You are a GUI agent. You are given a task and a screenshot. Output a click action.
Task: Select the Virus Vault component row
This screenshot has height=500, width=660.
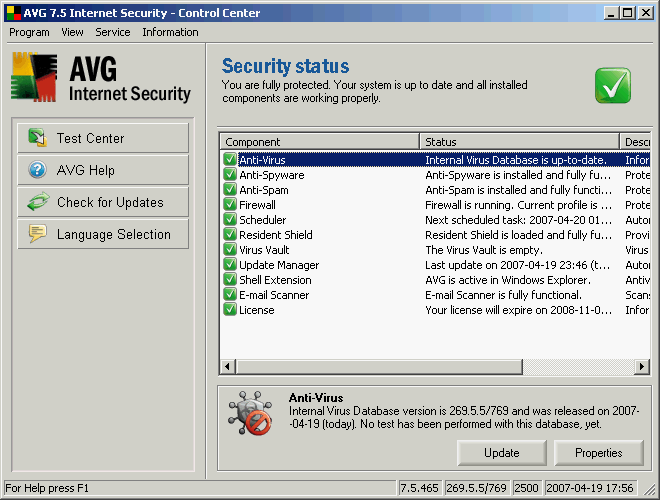(x=435, y=250)
